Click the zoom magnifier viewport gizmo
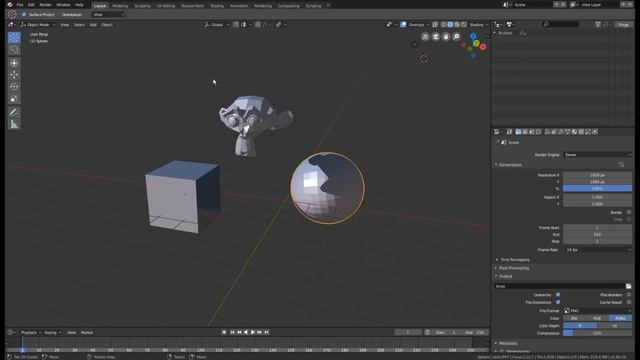Image resolution: width=640 pixels, height=360 pixels. click(456, 37)
